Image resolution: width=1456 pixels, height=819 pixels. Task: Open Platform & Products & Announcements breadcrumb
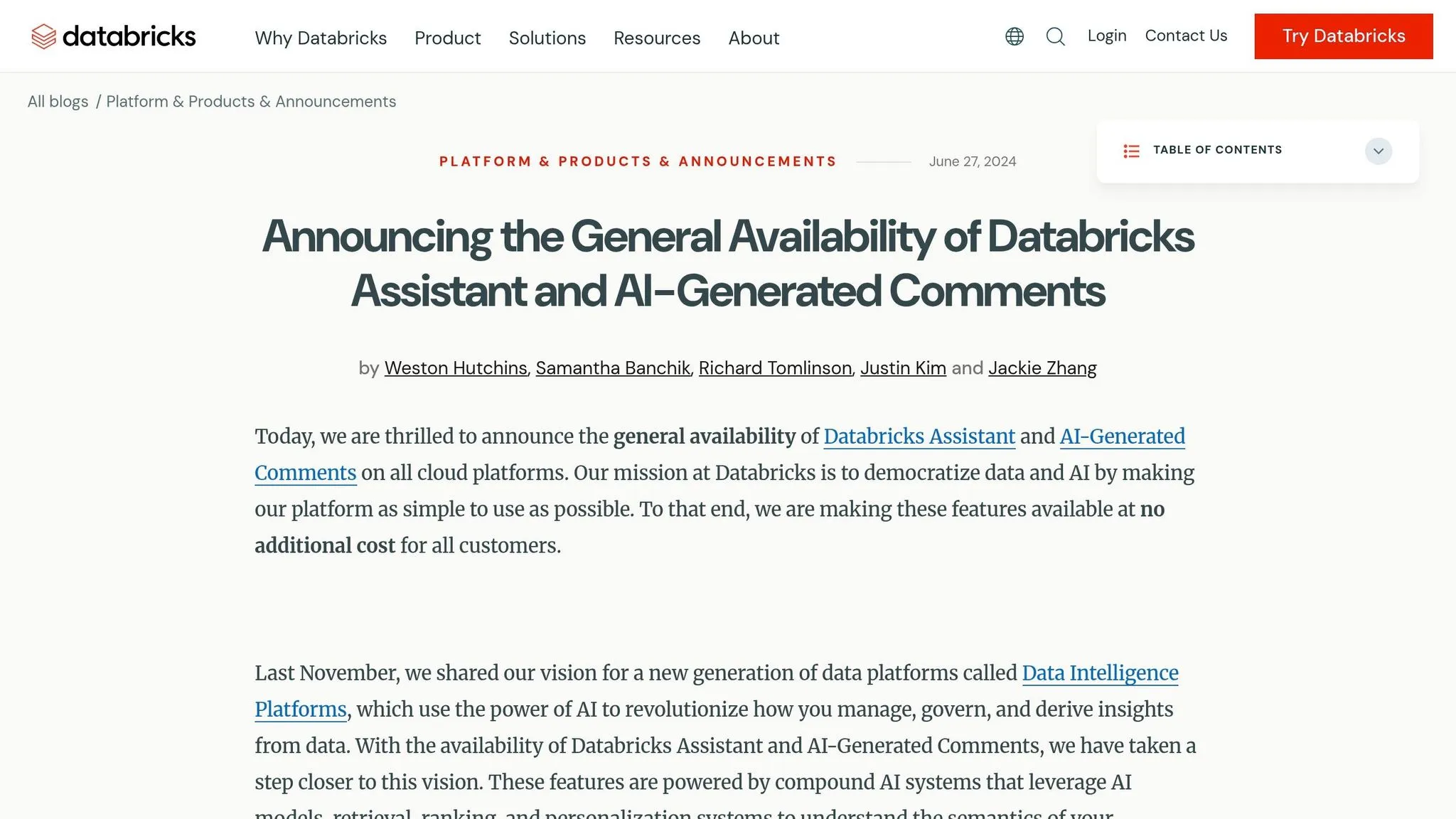tap(251, 102)
